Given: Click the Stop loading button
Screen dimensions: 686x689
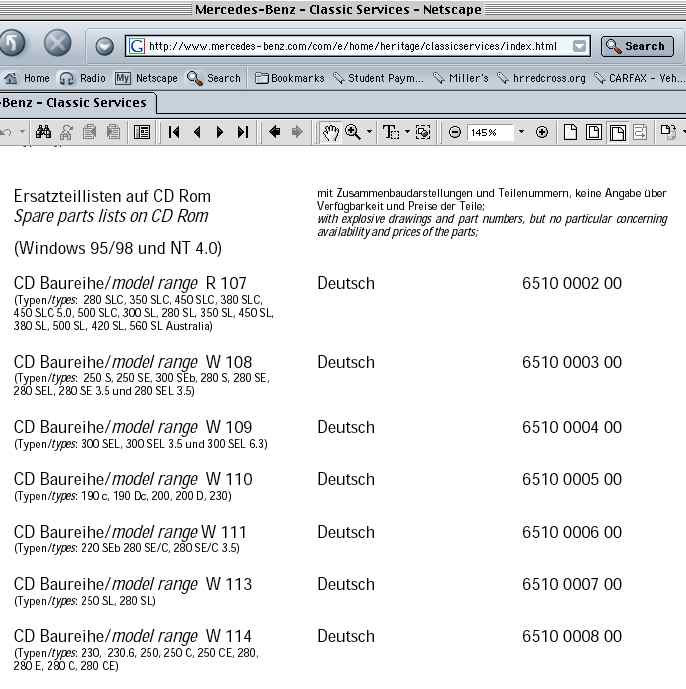Looking at the screenshot, I should click(58, 43).
